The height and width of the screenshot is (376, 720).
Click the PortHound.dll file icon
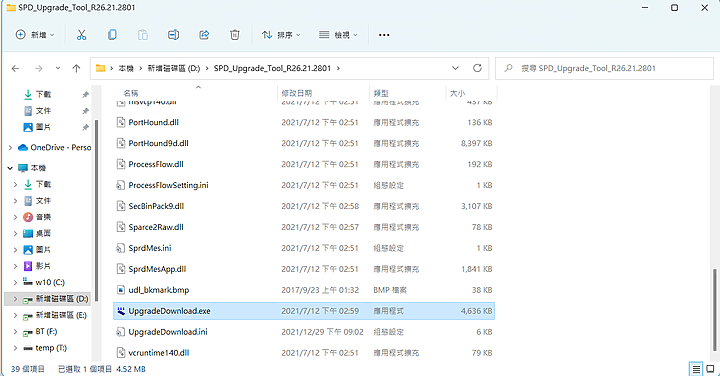121,122
